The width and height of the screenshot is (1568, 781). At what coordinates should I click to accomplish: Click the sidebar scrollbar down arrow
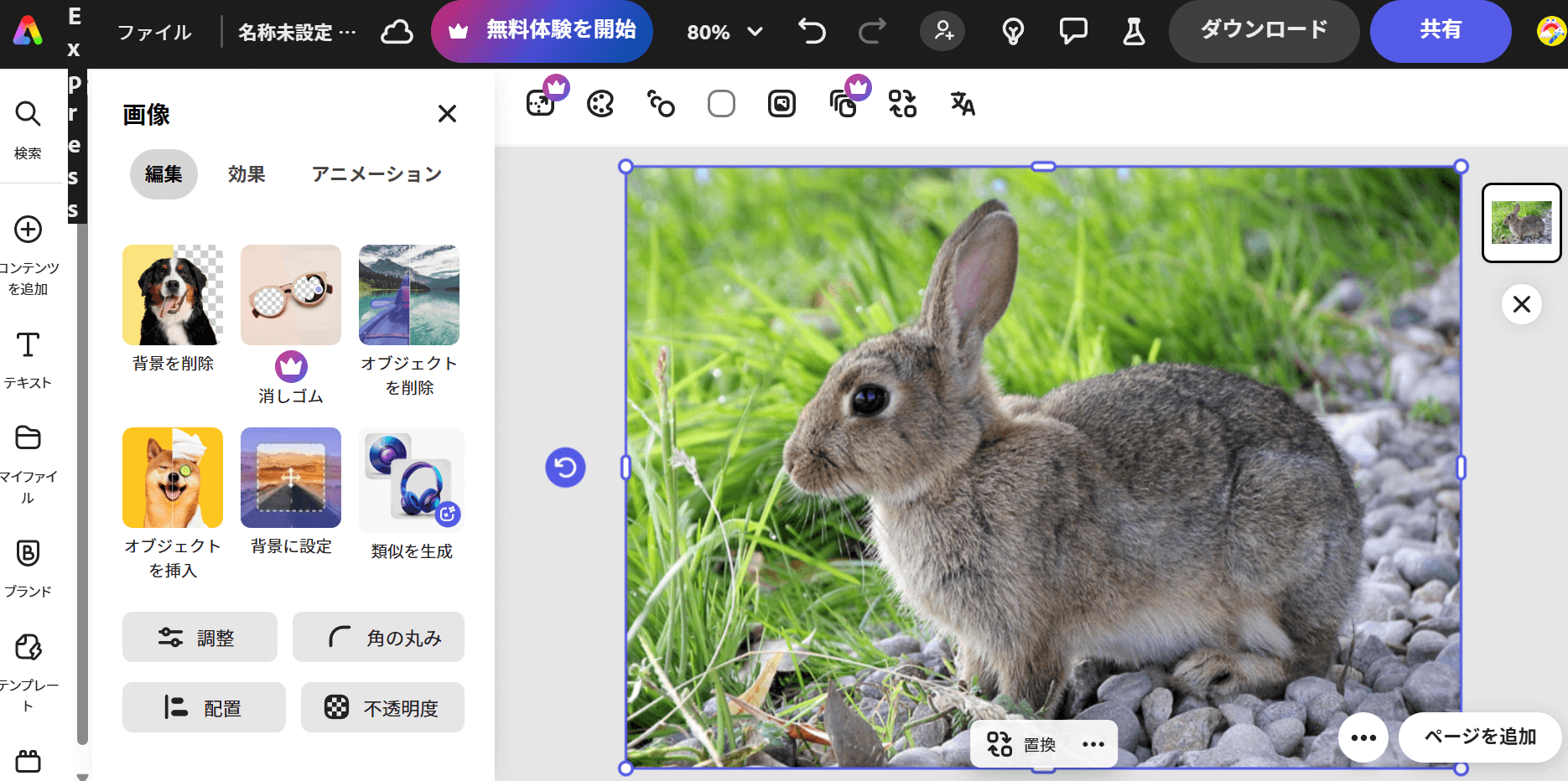(x=82, y=777)
